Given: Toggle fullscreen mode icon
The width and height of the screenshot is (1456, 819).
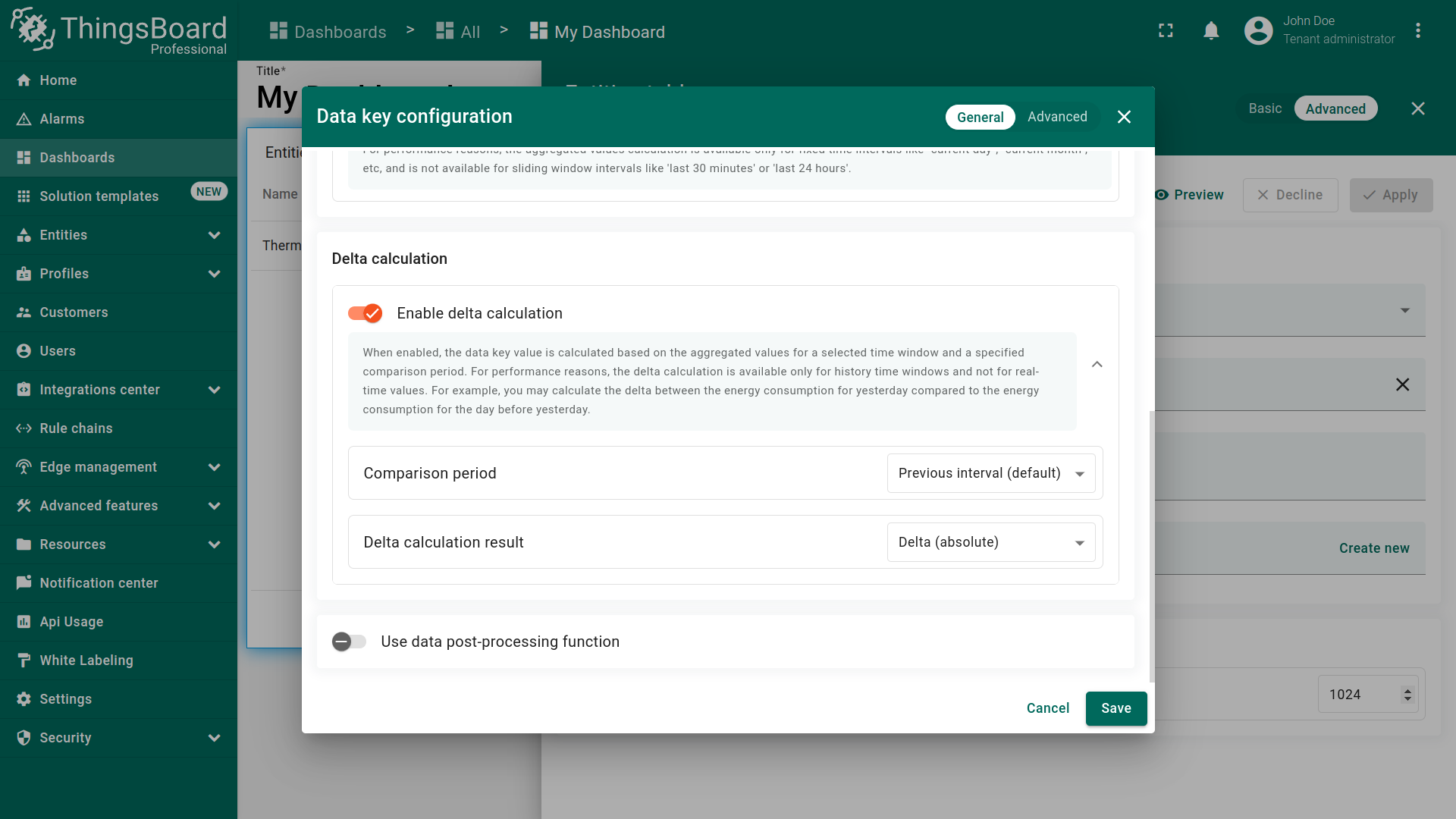Looking at the screenshot, I should pyautogui.click(x=1166, y=31).
